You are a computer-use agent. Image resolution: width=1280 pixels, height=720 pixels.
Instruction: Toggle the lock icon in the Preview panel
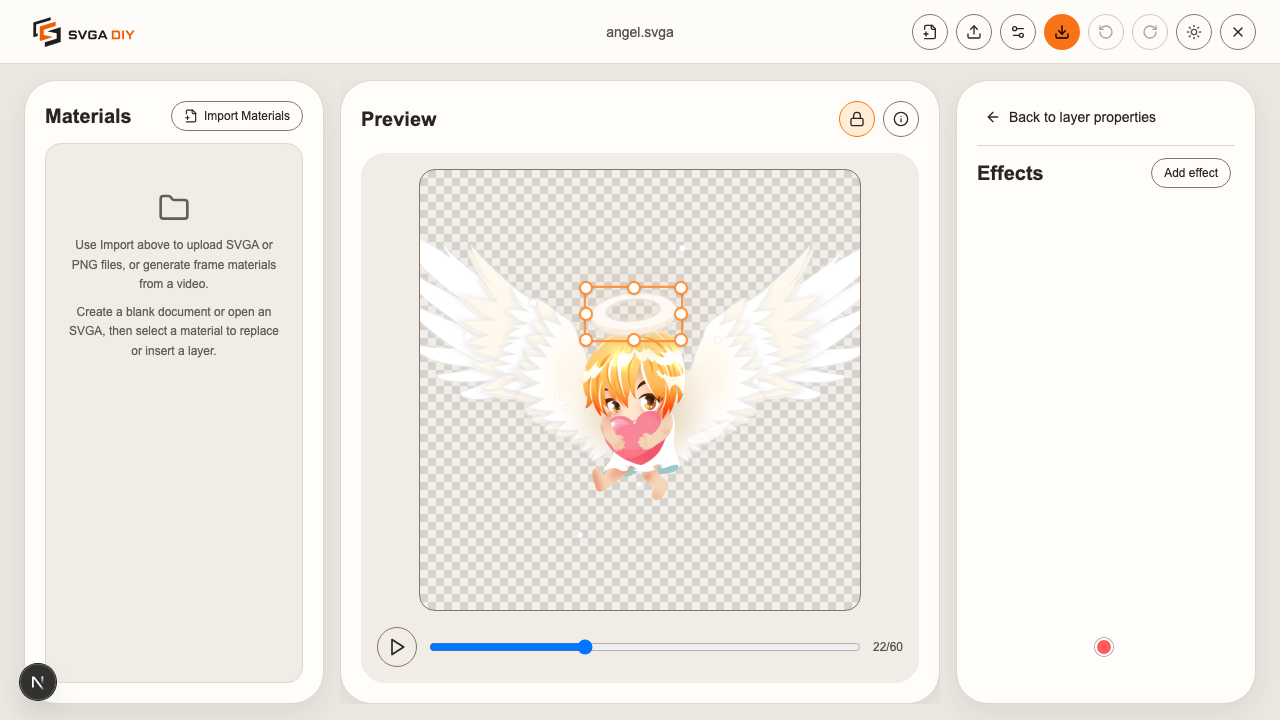[x=857, y=119]
